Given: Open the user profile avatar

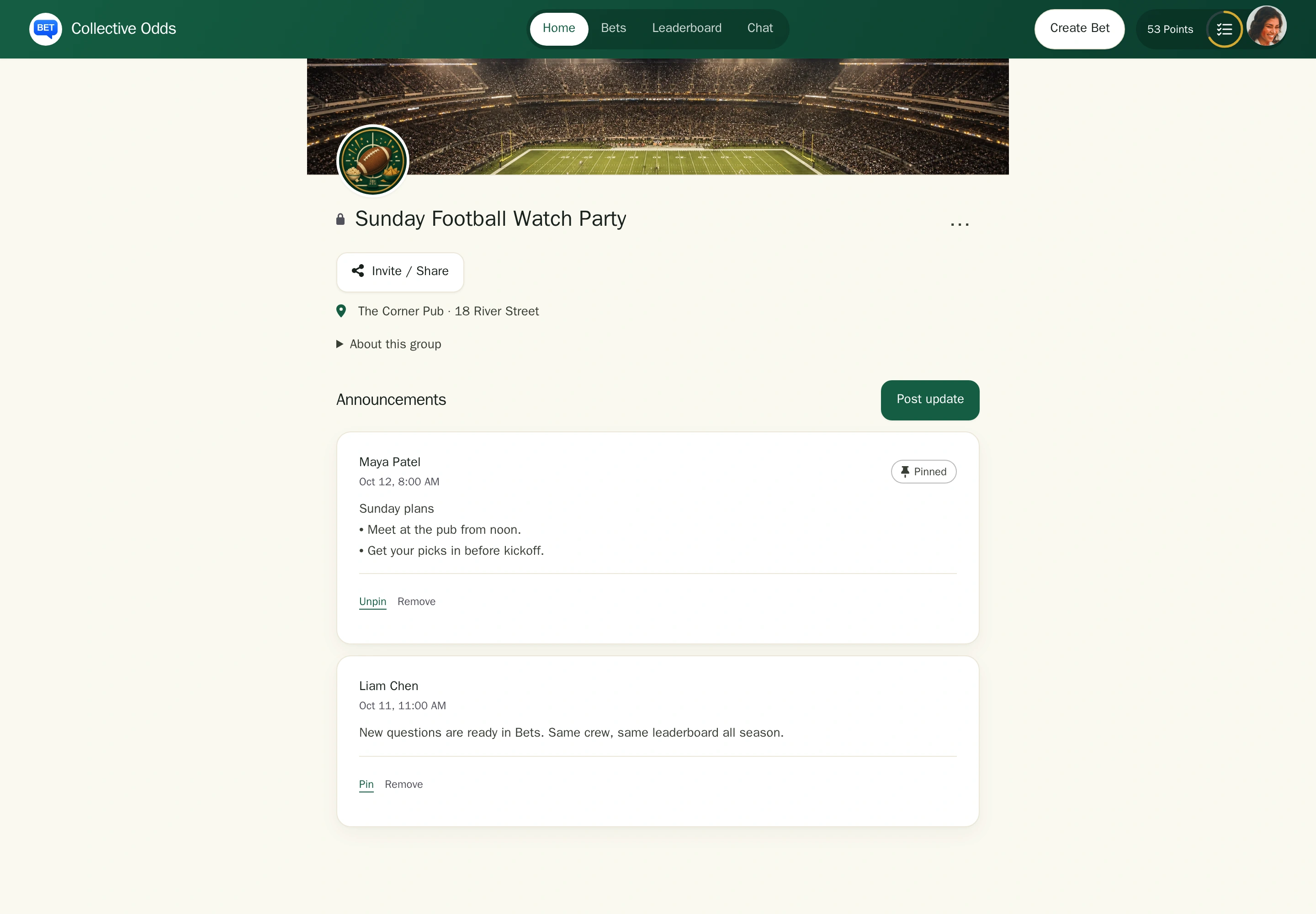Looking at the screenshot, I should pyautogui.click(x=1267, y=26).
